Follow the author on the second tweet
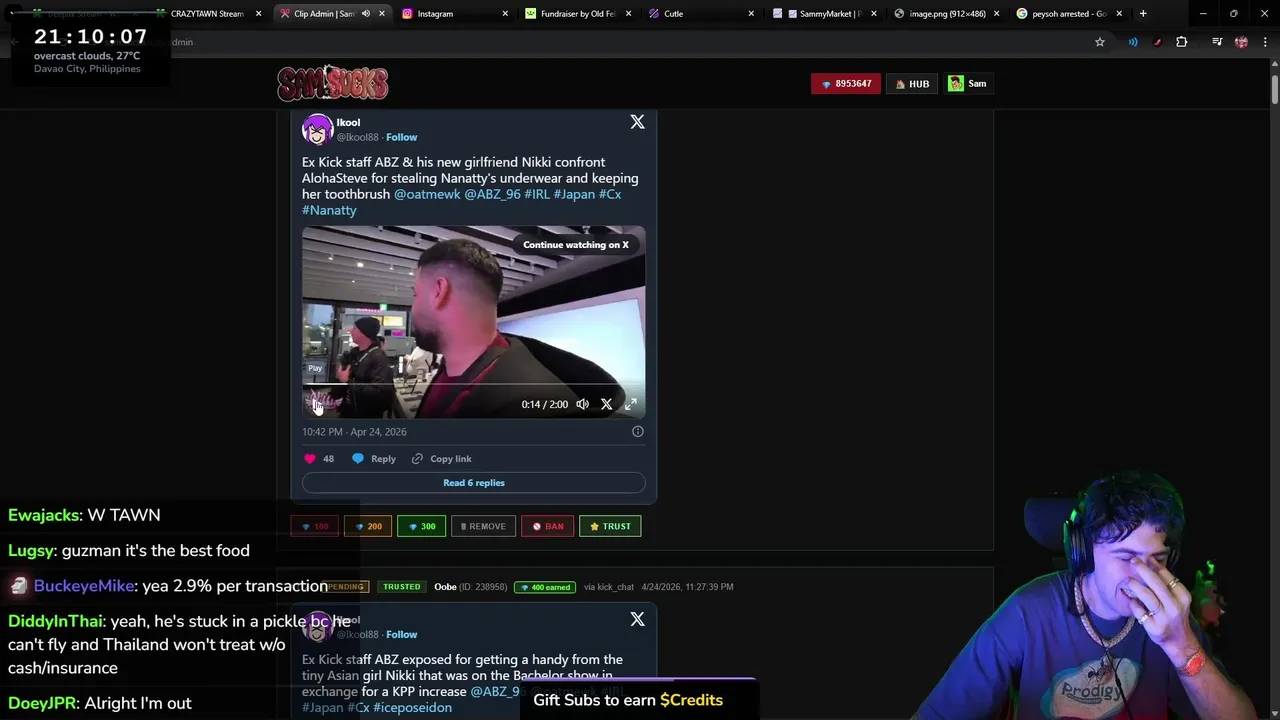The width and height of the screenshot is (1280, 720). pos(402,634)
